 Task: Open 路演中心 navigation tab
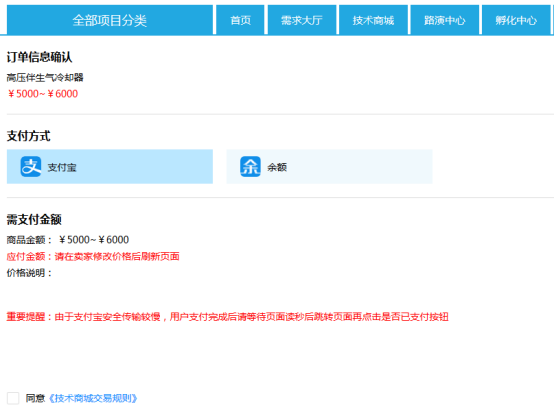[444, 20]
